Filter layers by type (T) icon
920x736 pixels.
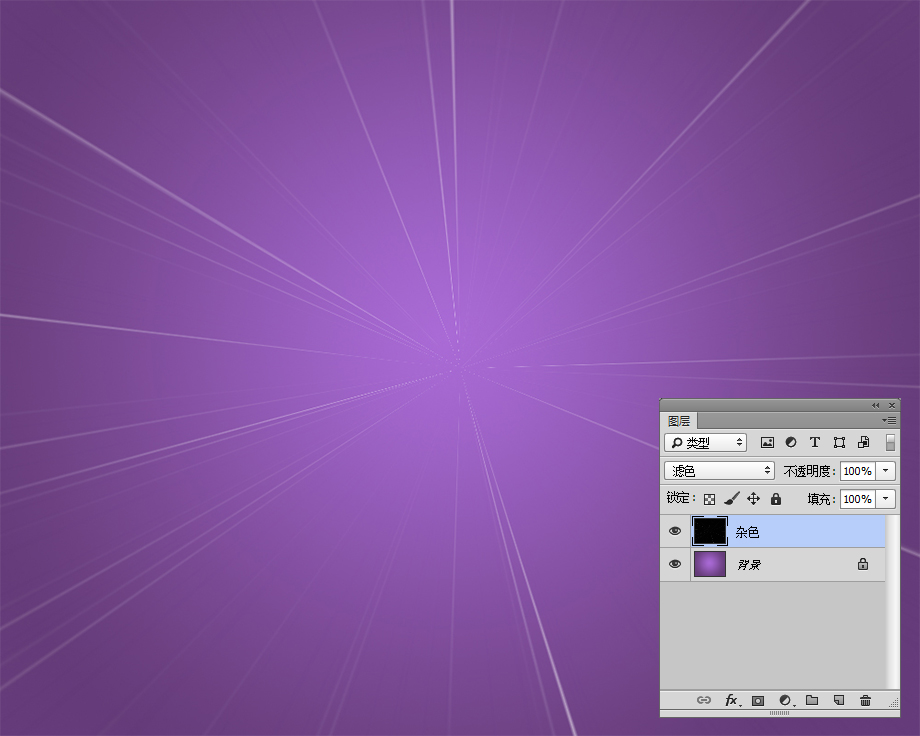click(815, 443)
